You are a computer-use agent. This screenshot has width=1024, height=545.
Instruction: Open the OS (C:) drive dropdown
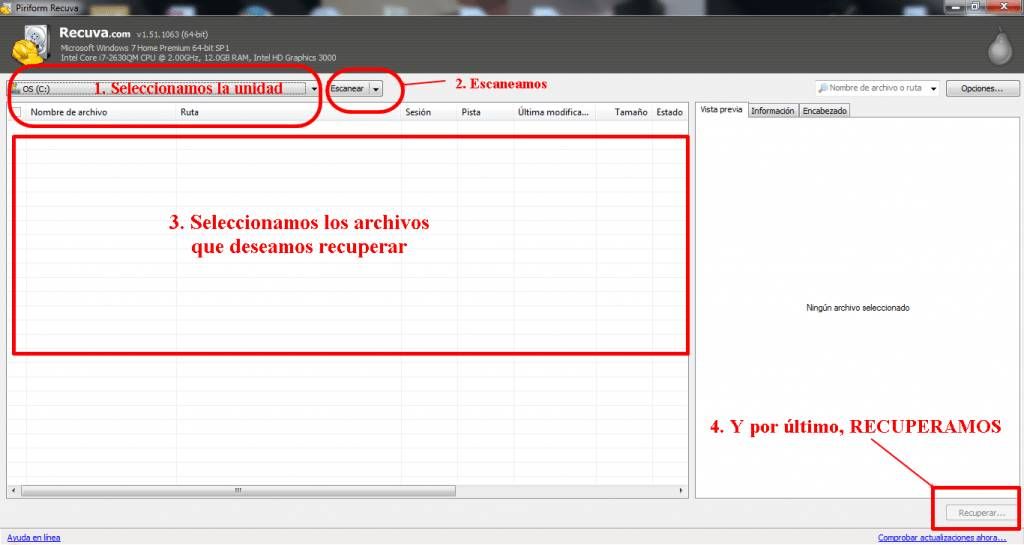[163, 89]
